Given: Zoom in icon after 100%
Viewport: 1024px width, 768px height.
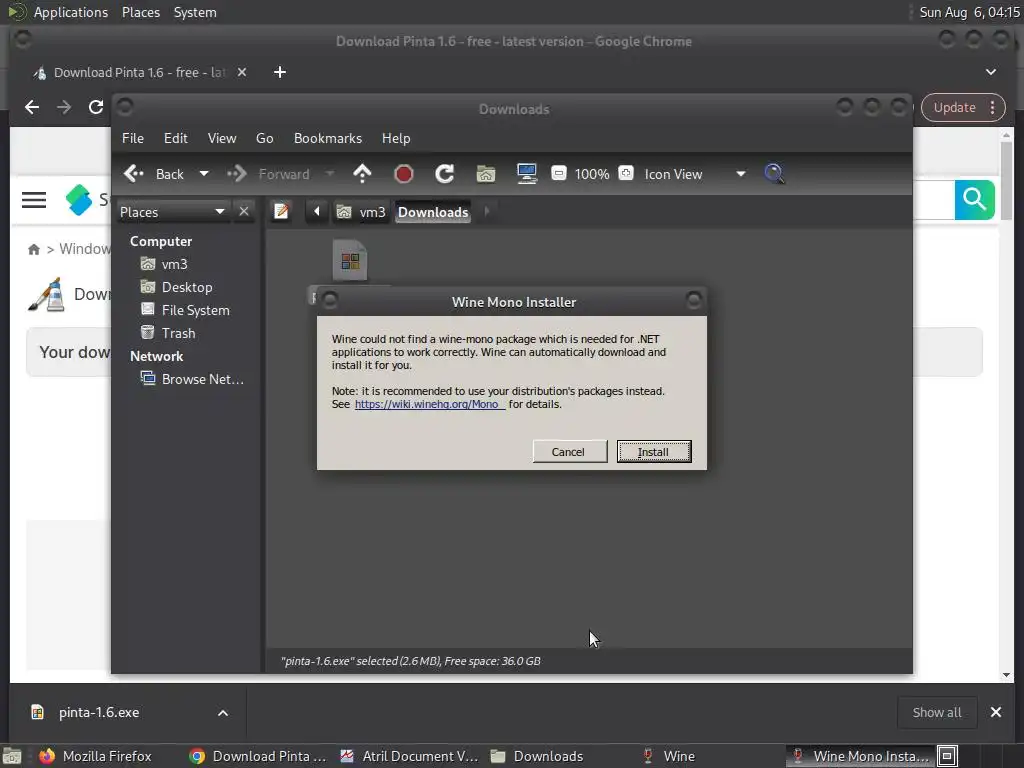Looking at the screenshot, I should click(x=626, y=174).
